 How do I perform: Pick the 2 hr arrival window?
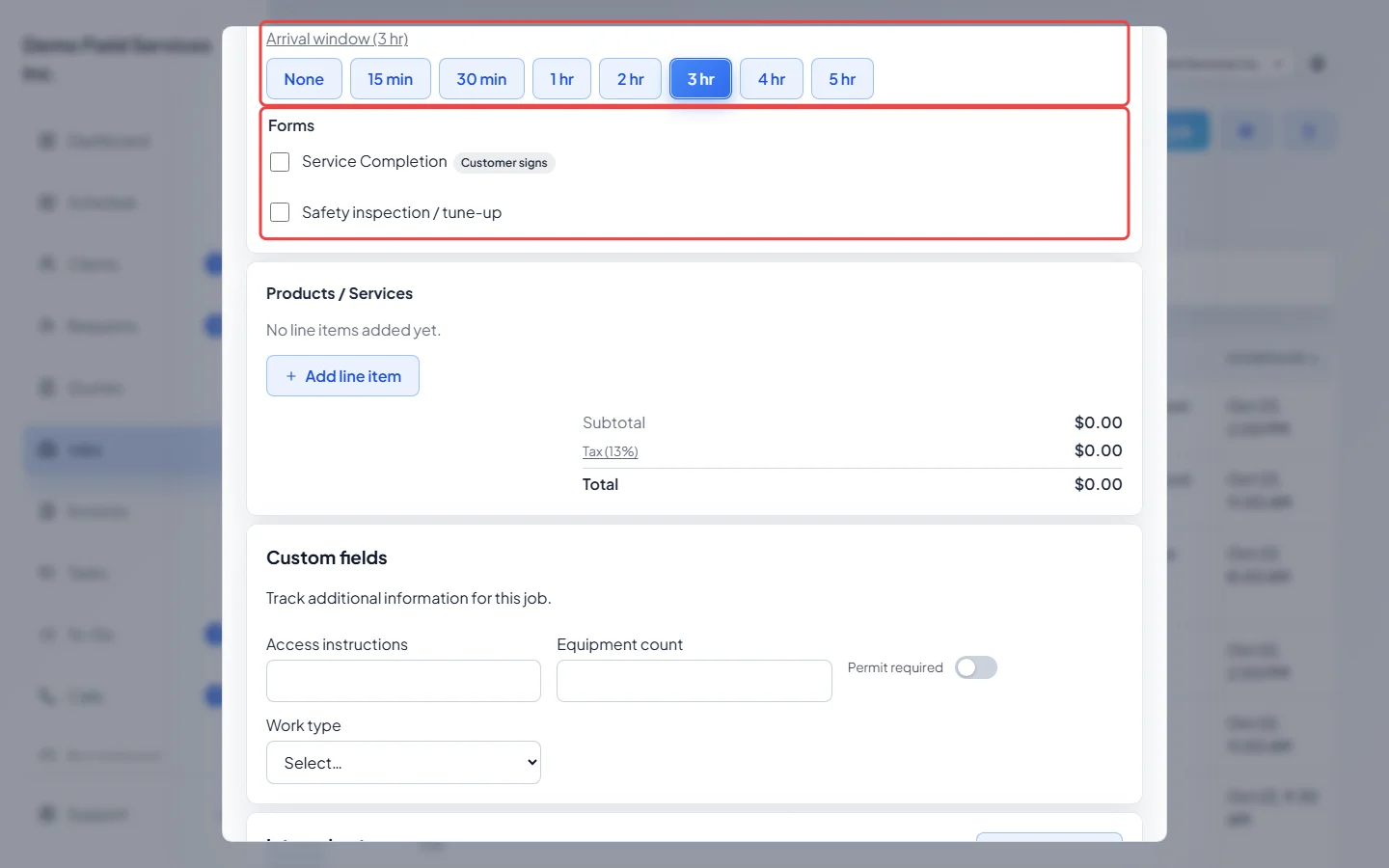click(630, 79)
